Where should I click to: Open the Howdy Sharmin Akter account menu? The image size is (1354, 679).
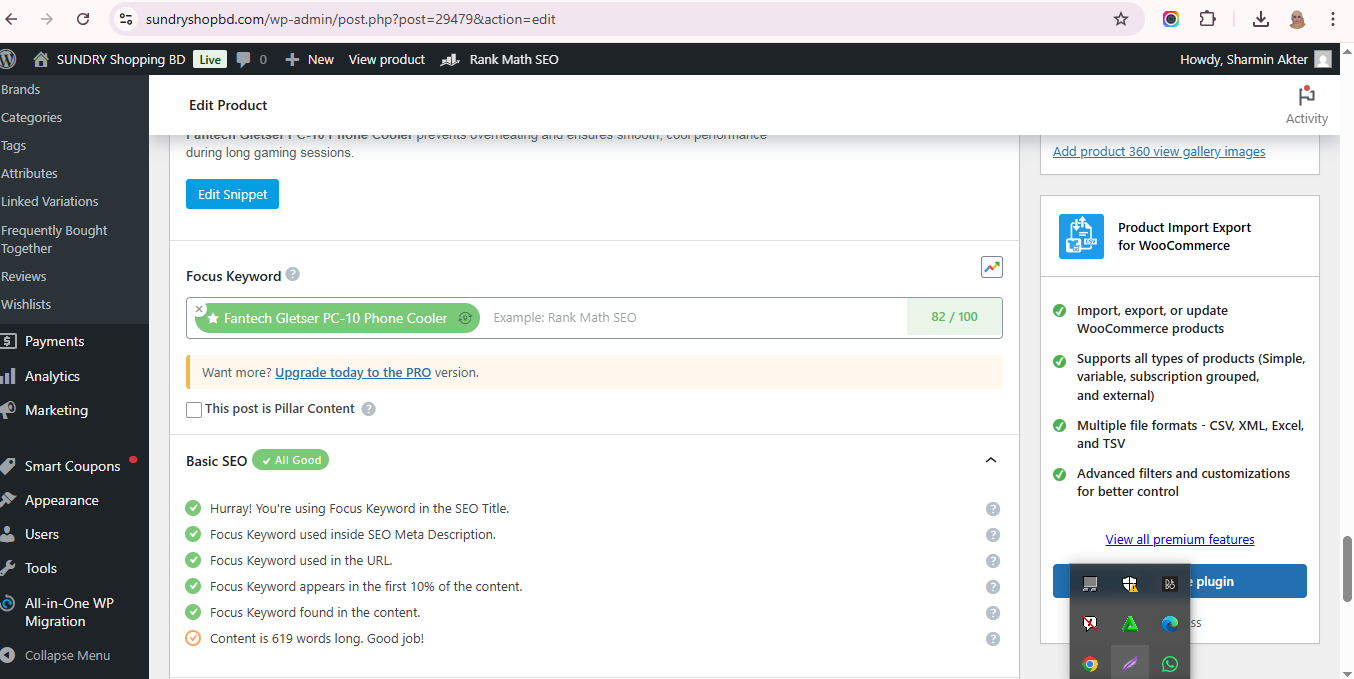(1255, 59)
